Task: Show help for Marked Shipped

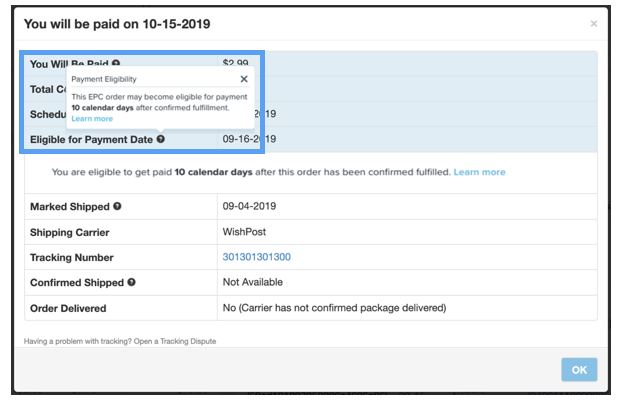Action: tap(117, 207)
